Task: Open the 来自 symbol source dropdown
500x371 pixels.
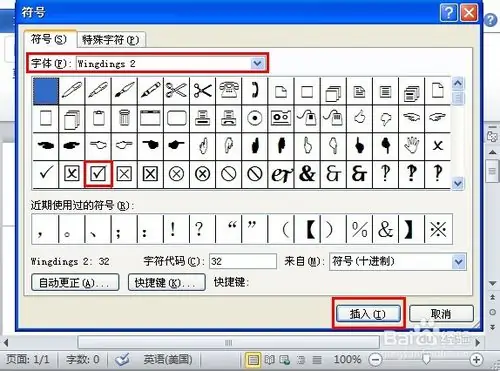Action: tap(459, 262)
